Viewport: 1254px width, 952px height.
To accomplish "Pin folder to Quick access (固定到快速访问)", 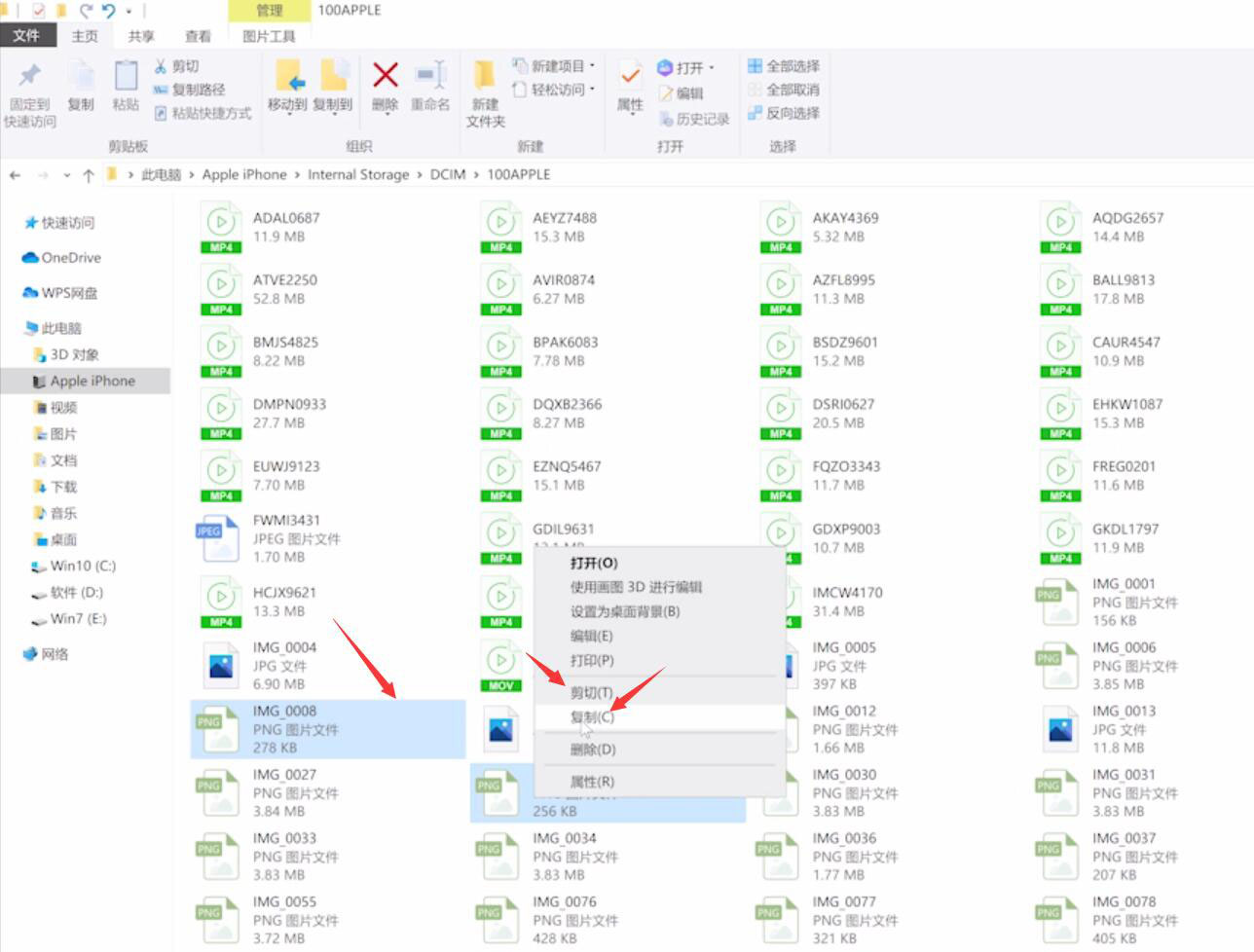I will coord(29,94).
